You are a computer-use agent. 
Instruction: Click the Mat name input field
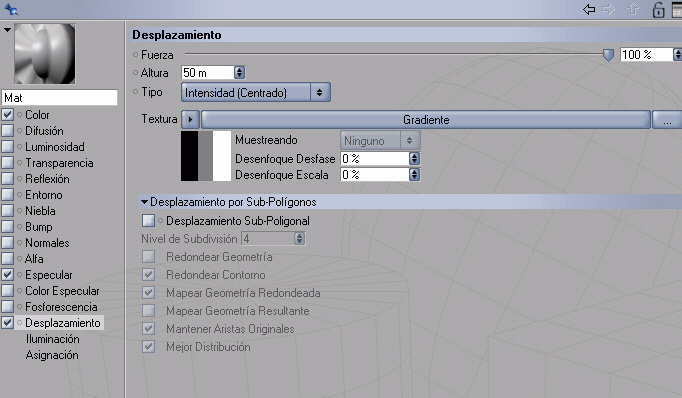tap(60, 97)
